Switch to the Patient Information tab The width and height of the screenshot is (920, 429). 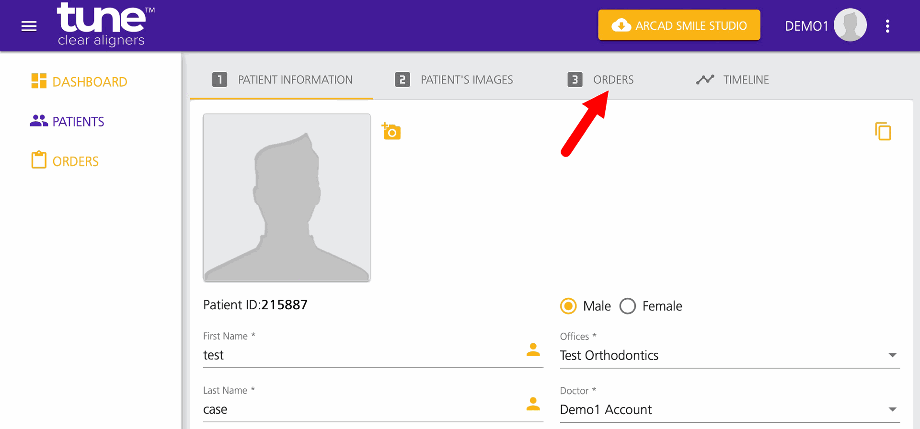[282, 80]
